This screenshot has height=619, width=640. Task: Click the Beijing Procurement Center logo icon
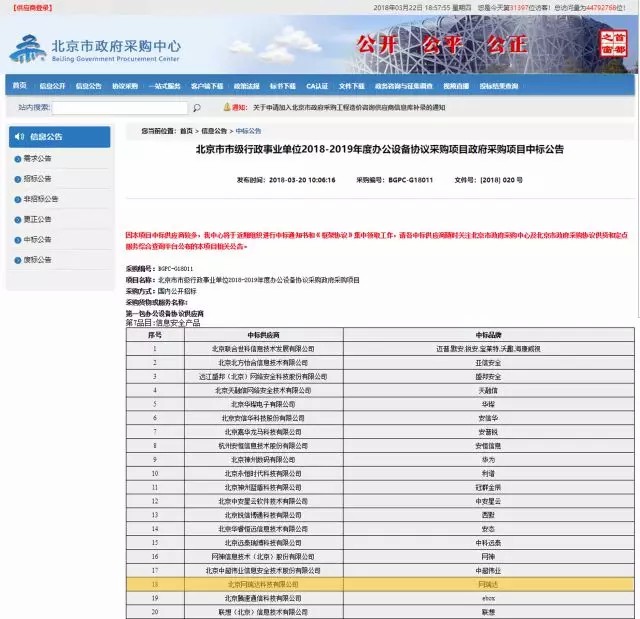(x=27, y=48)
